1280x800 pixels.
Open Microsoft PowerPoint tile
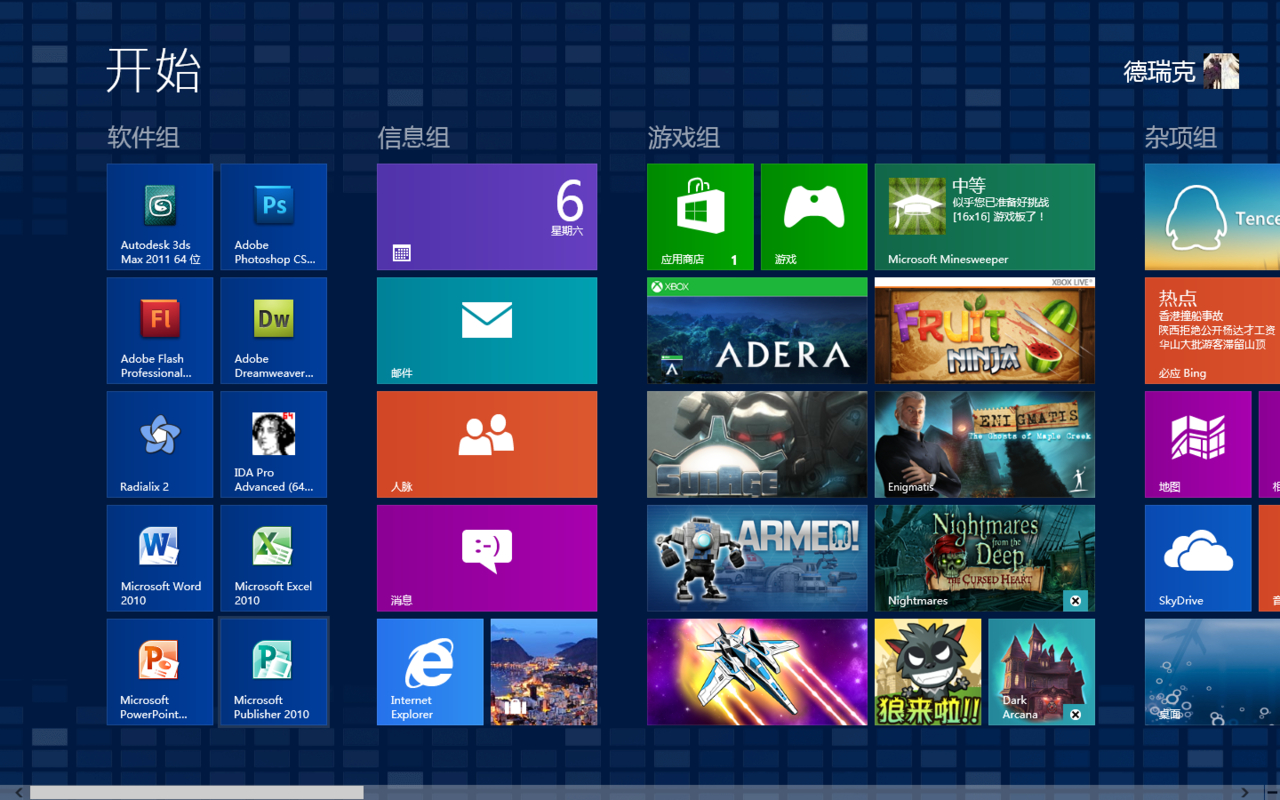(160, 672)
